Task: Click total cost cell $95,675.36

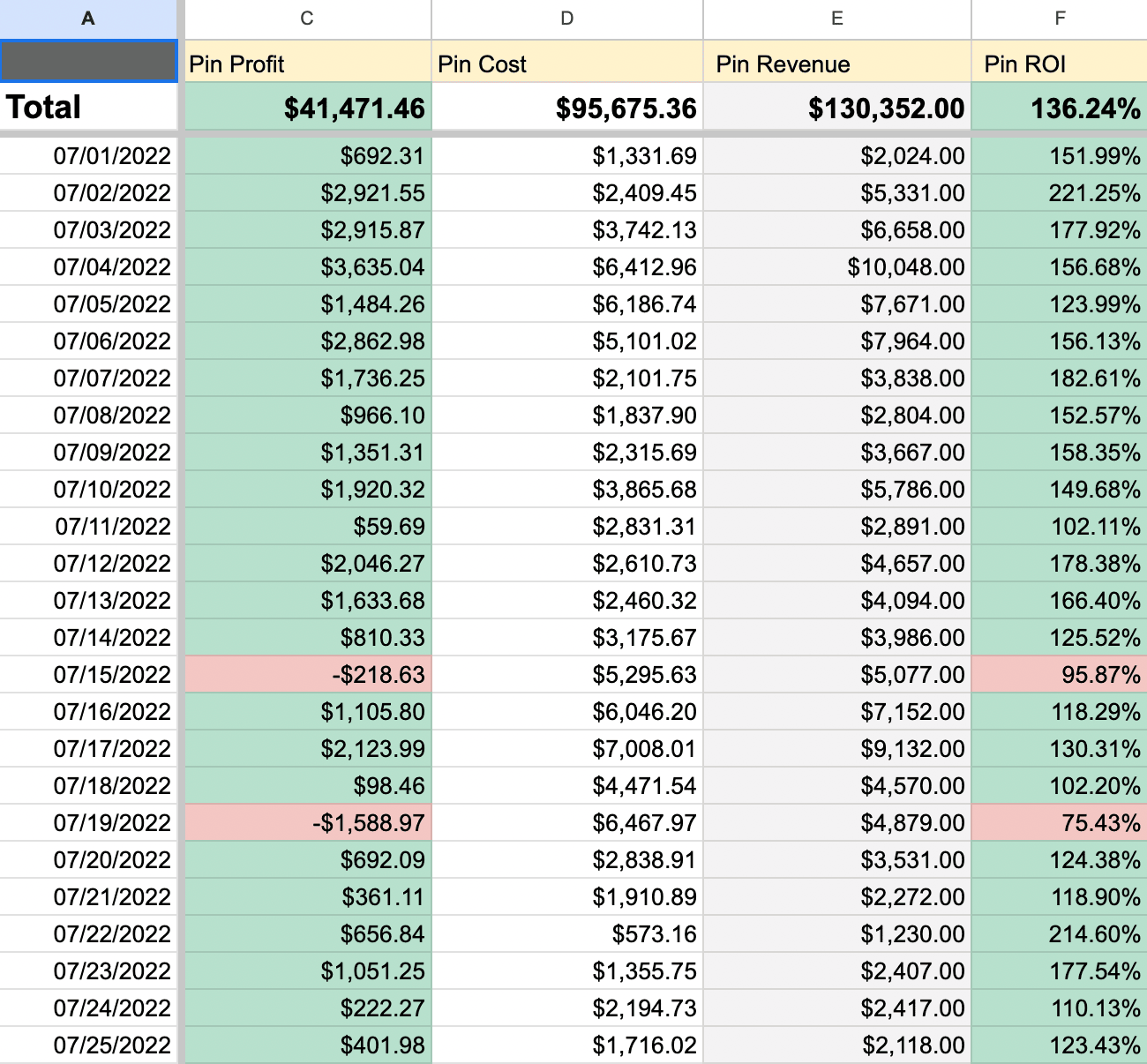Action: 566,108
